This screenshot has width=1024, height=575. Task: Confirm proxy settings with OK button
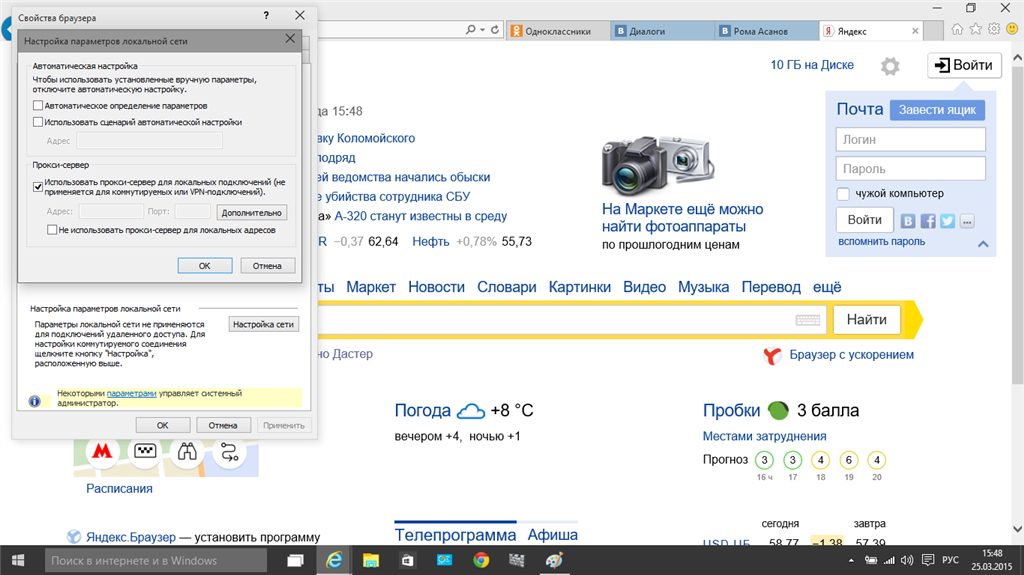point(204,266)
